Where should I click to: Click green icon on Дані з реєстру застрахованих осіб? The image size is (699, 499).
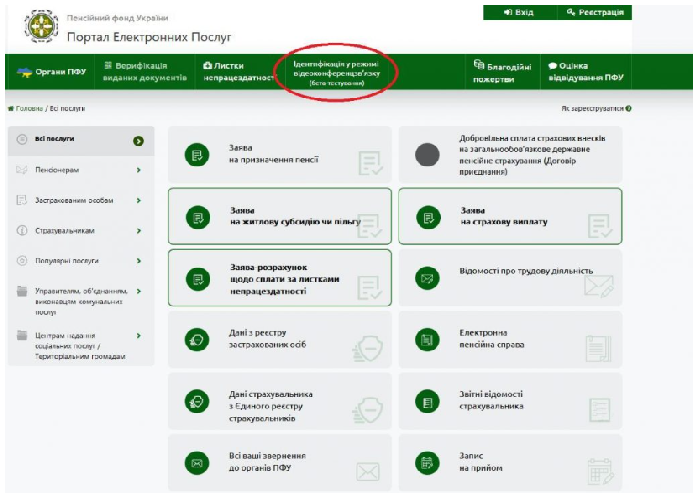(197, 340)
